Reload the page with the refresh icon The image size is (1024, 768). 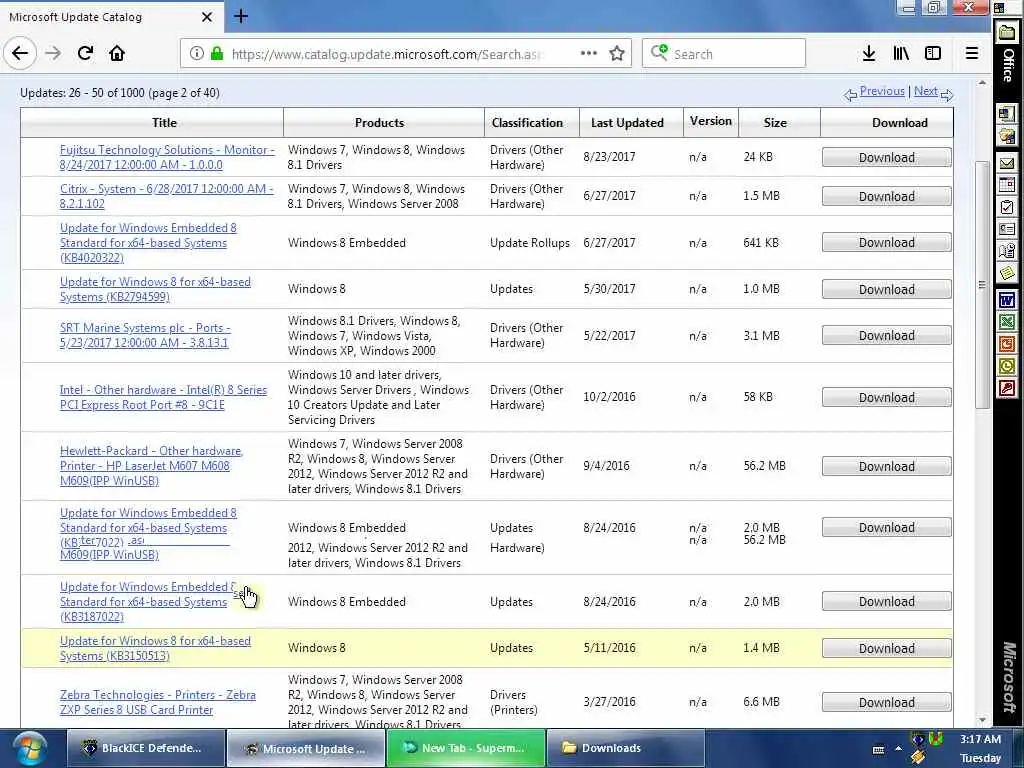[85, 53]
